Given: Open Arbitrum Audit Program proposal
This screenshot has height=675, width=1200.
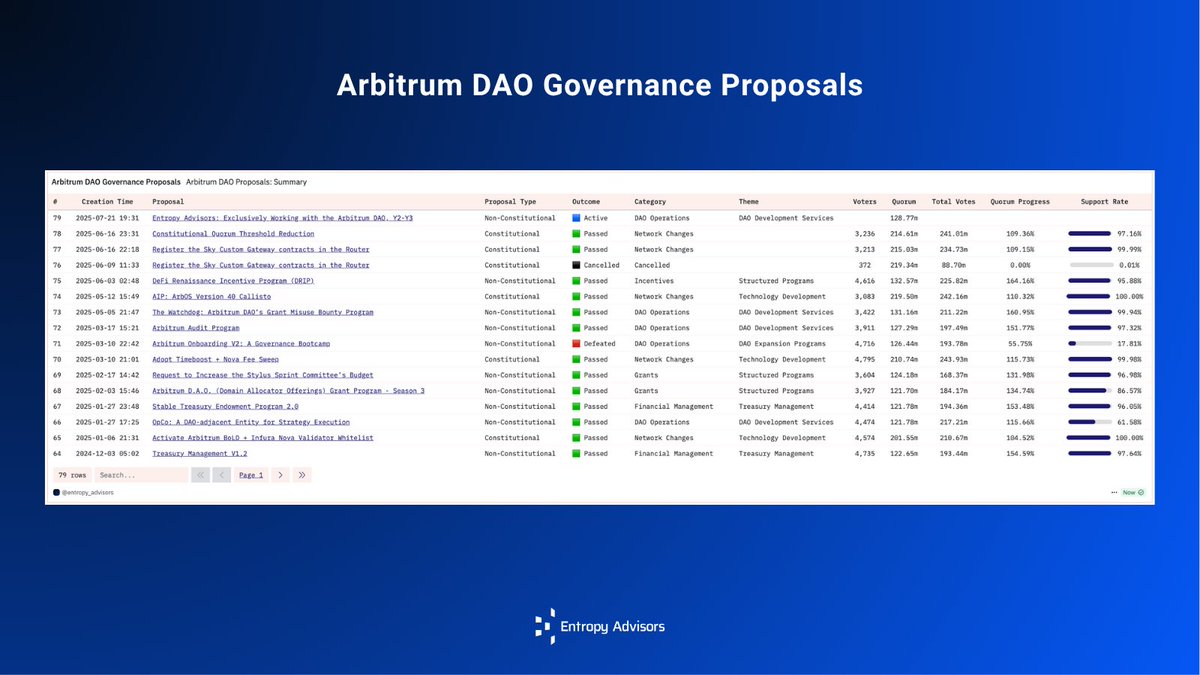Looking at the screenshot, I should pyautogui.click(x=196, y=328).
